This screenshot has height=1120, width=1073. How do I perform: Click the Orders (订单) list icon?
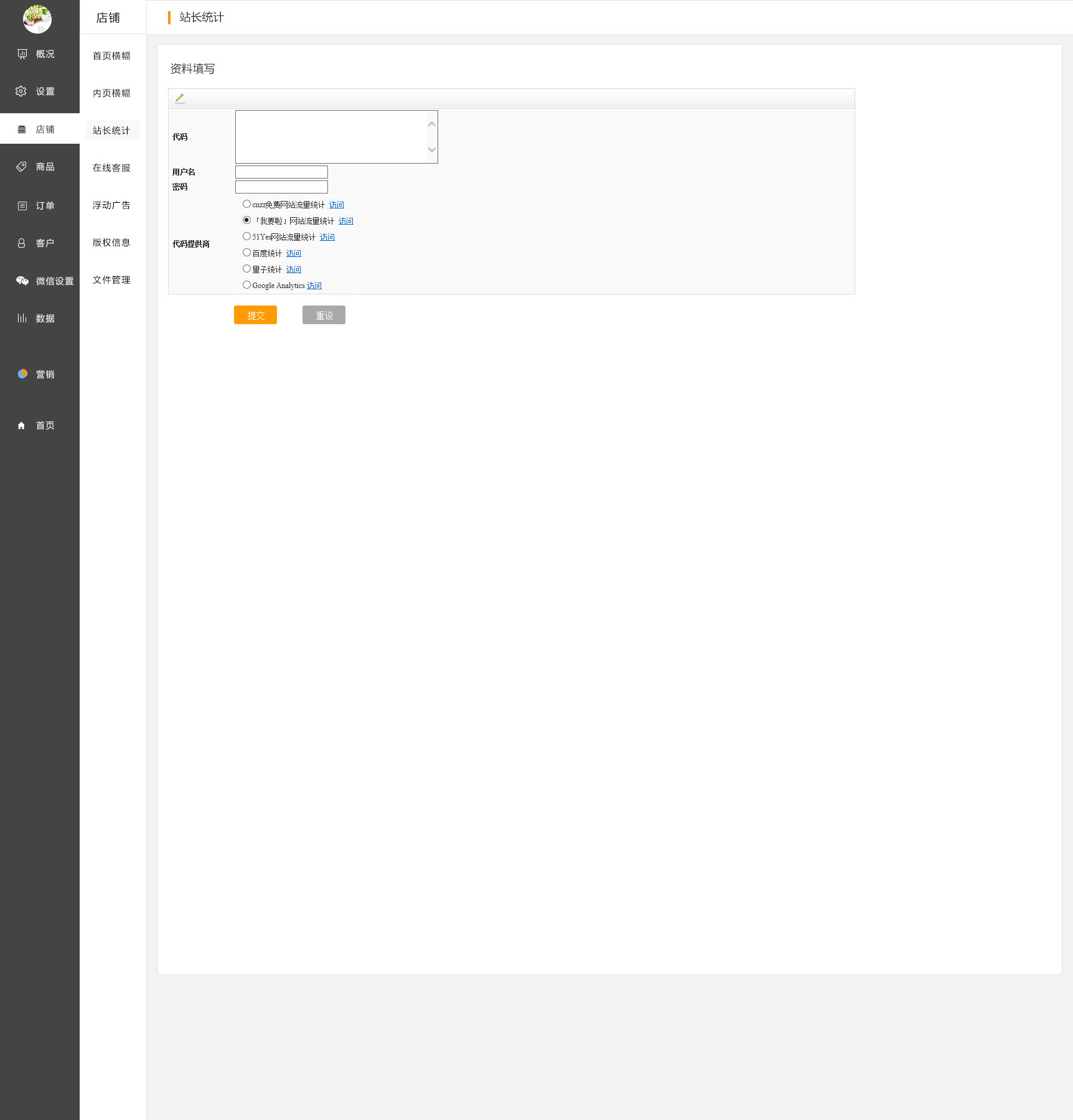[x=22, y=206]
